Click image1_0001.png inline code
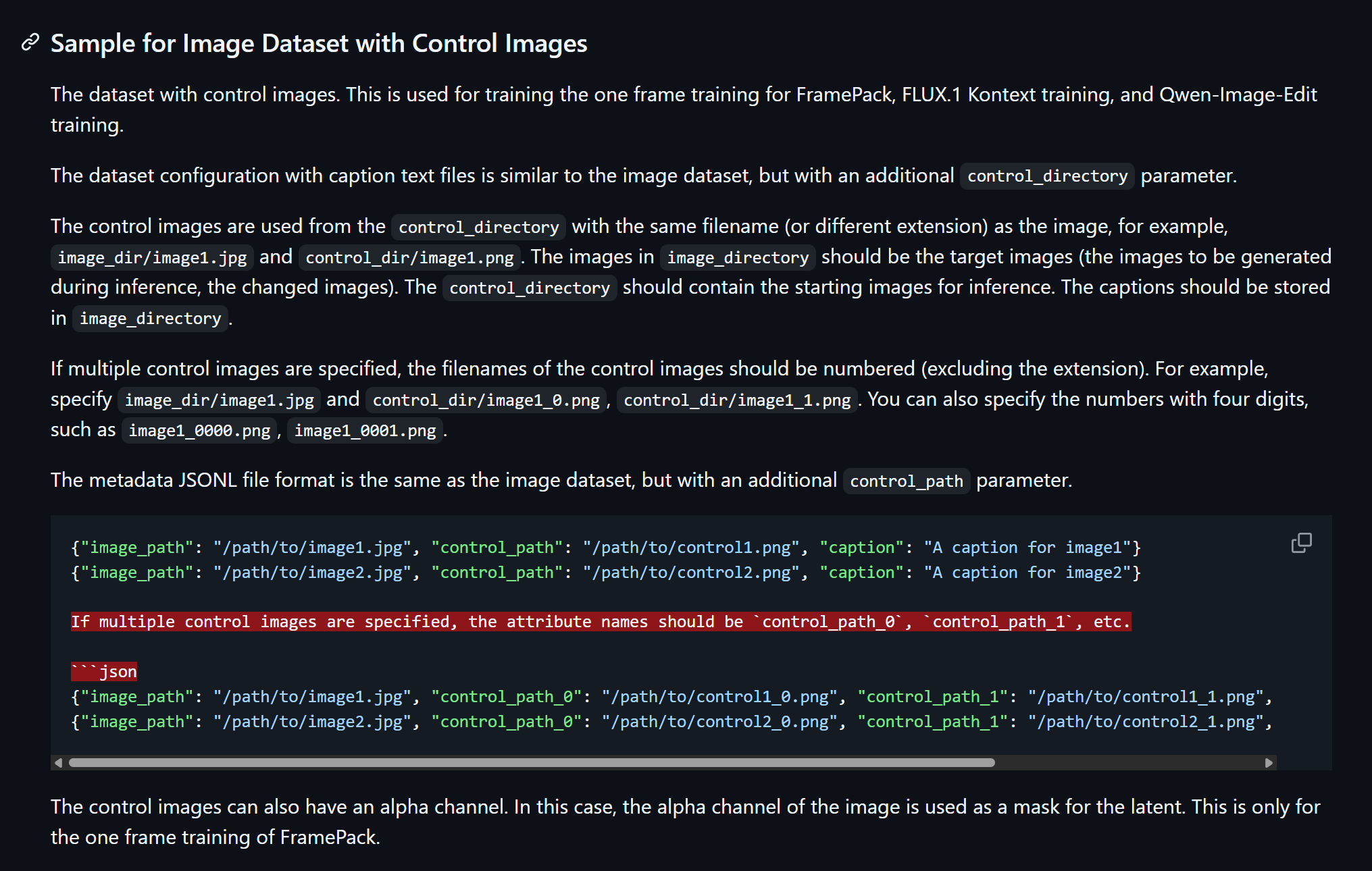The image size is (1372, 871). 365,431
